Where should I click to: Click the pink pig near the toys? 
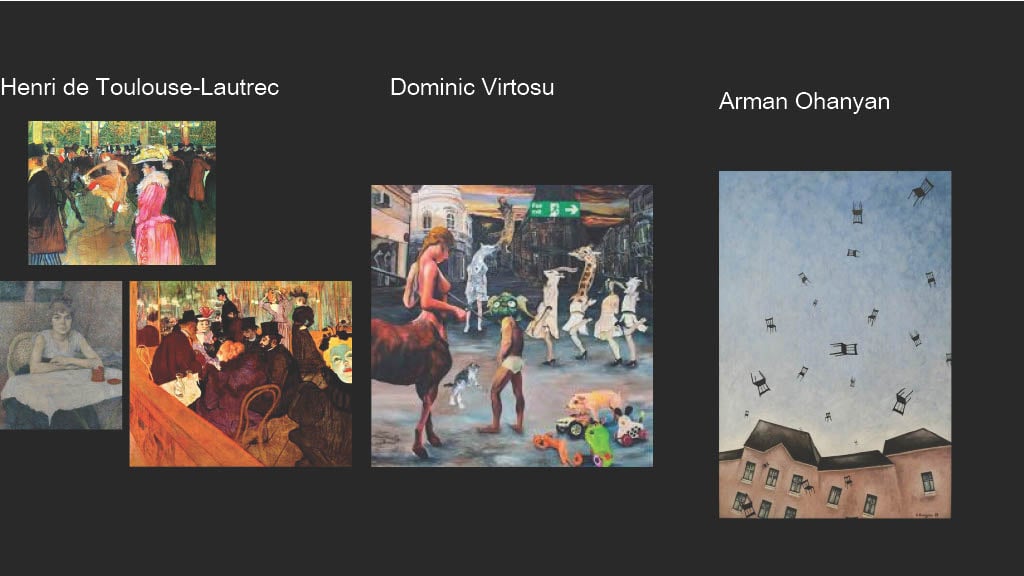click(594, 401)
